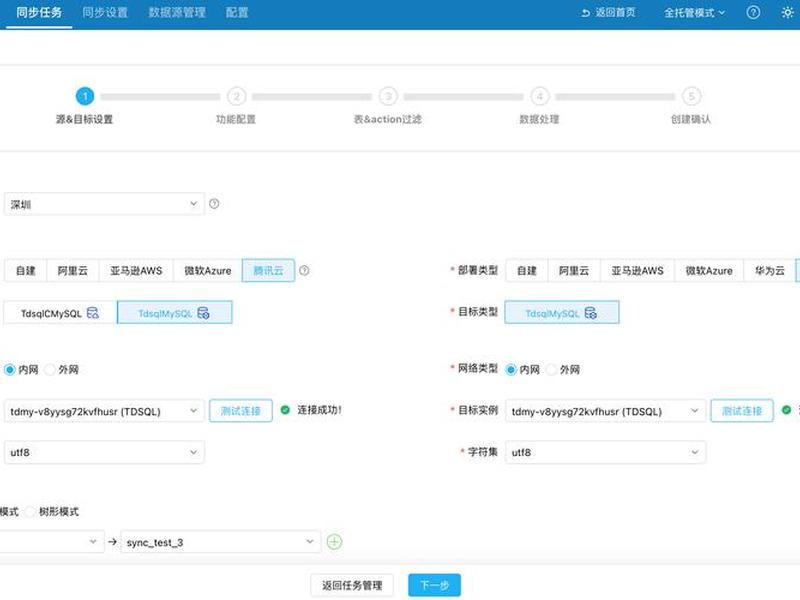Click the 连接成功! status text
800x600 pixels.
click(x=319, y=410)
